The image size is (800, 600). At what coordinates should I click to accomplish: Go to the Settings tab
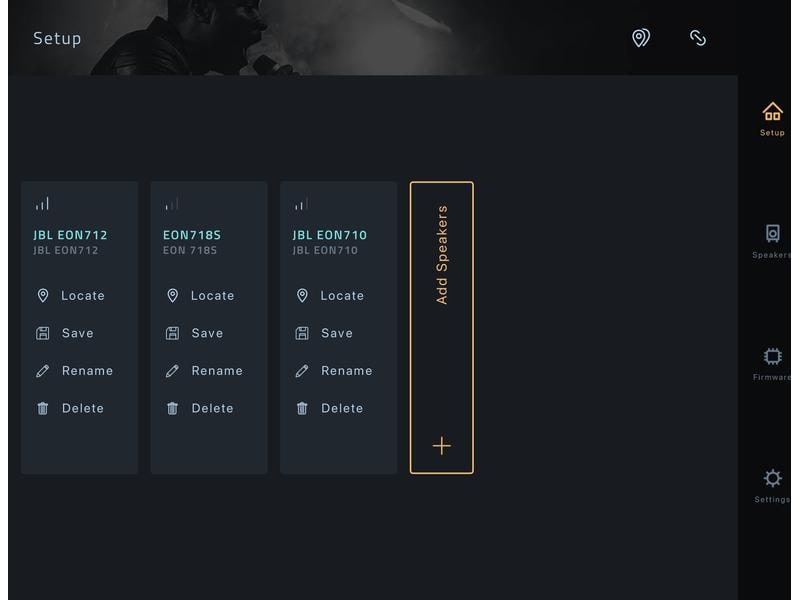click(x=772, y=486)
